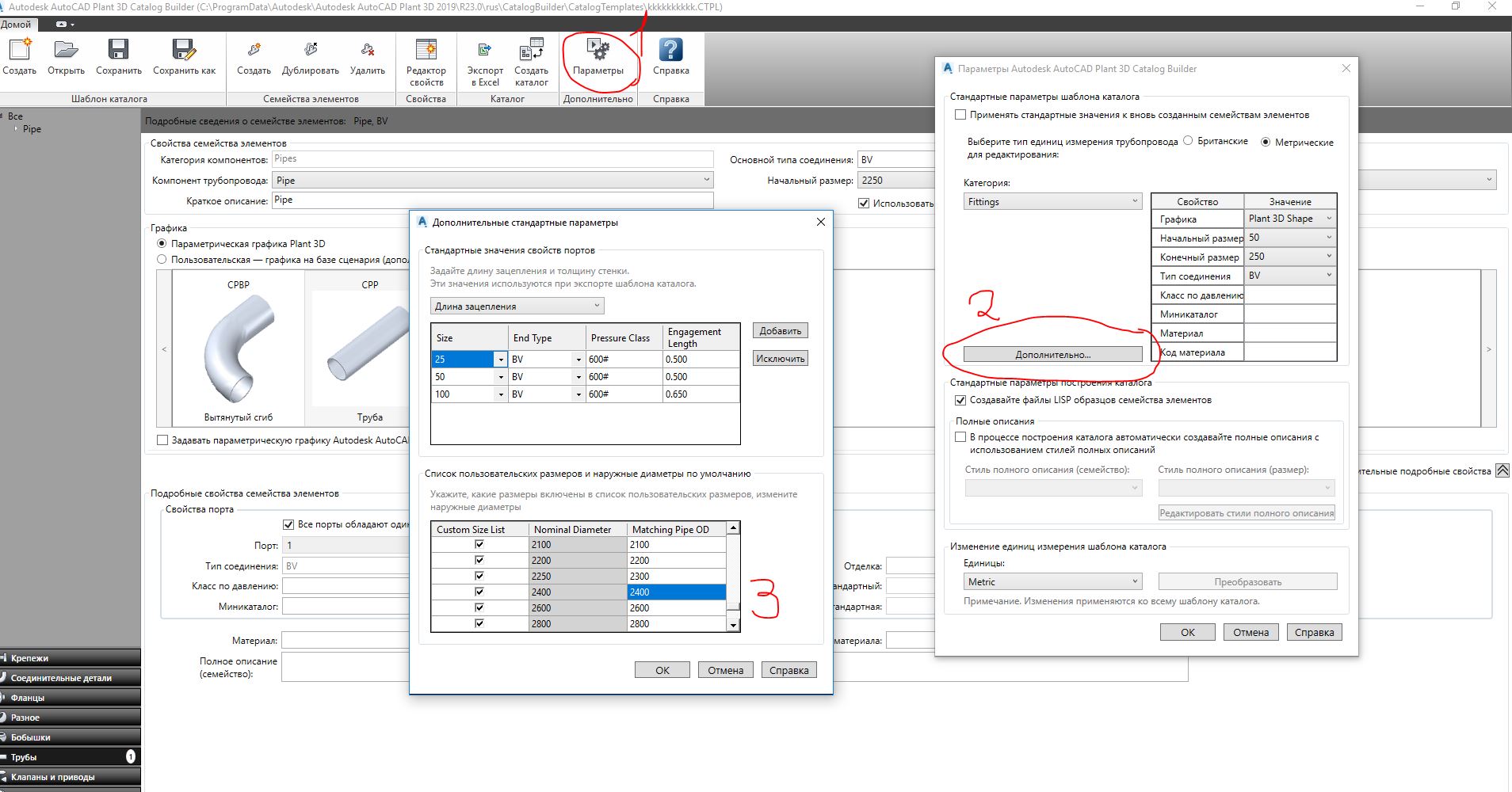Select the Pipe item in the tree
Screen dimensions: 1512x792
tap(32, 129)
